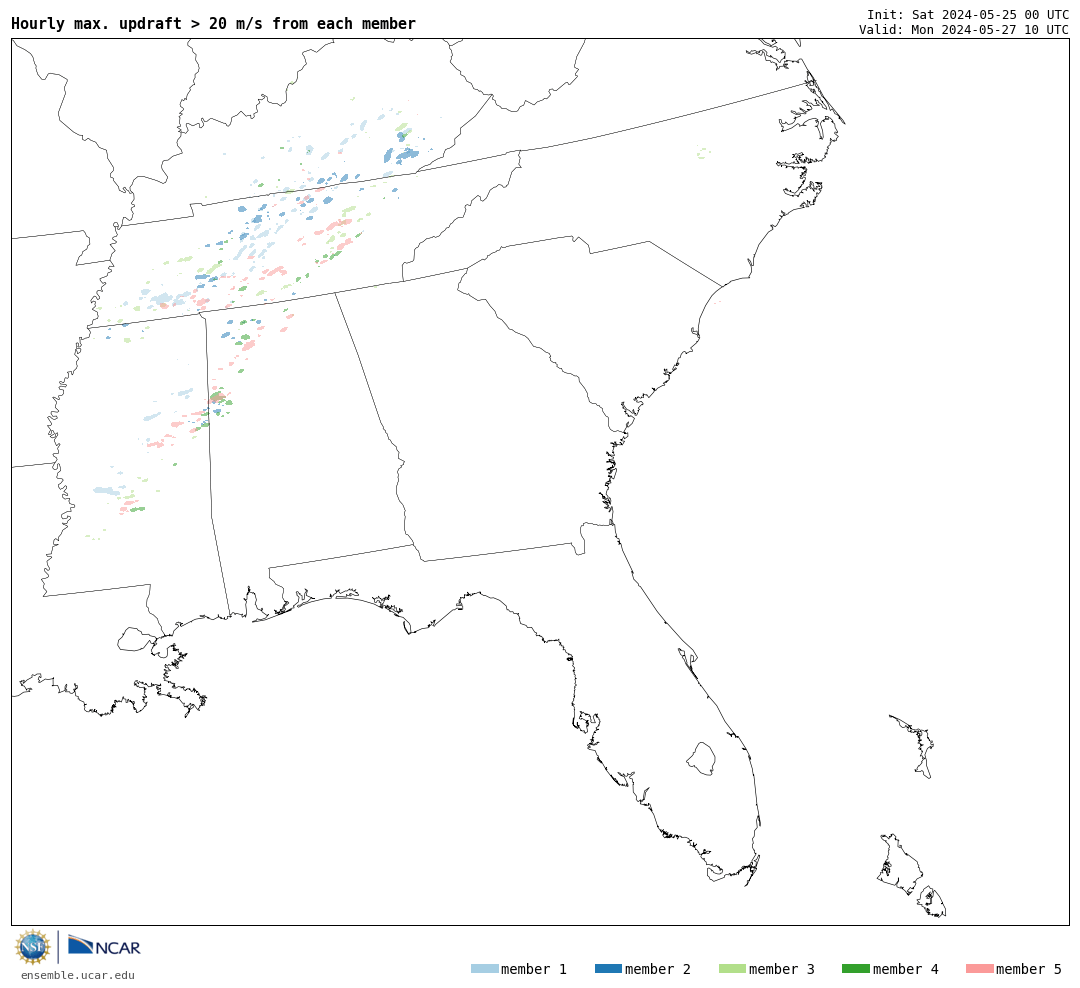The height and width of the screenshot is (988, 1080).
Task: Click the Hourly max. updraft title text
Action: tap(214, 24)
